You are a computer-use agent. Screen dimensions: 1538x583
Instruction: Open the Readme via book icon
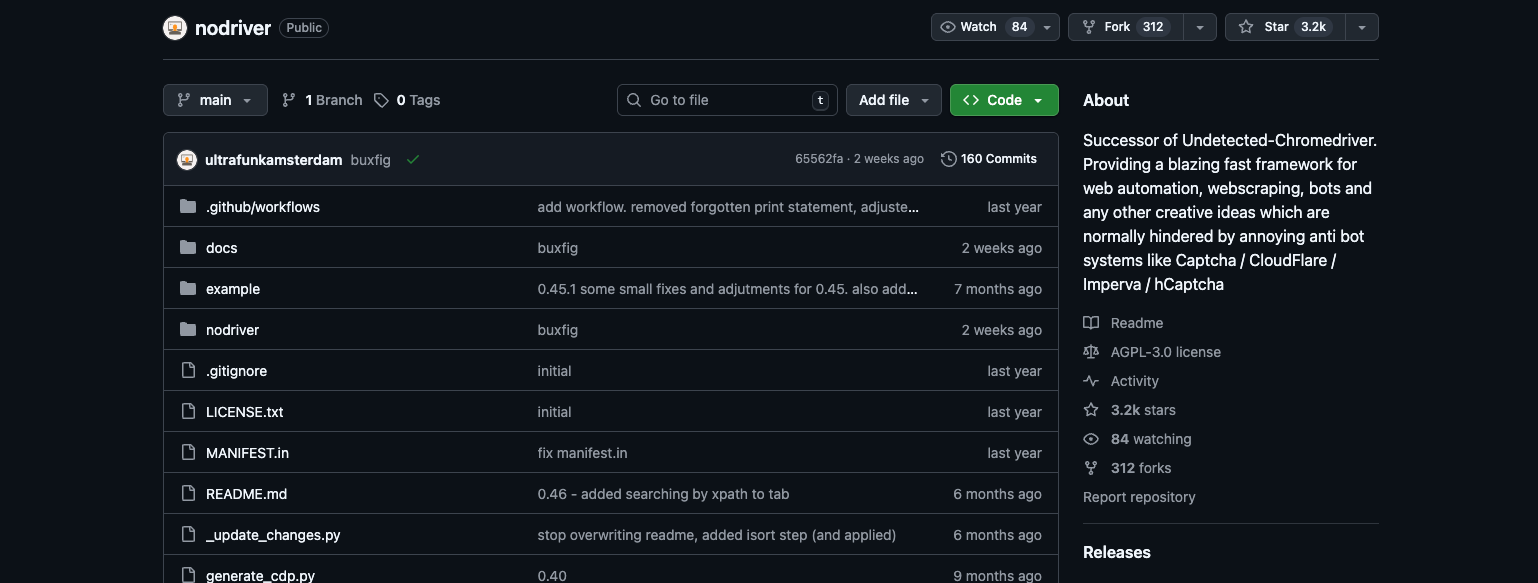[1091, 323]
